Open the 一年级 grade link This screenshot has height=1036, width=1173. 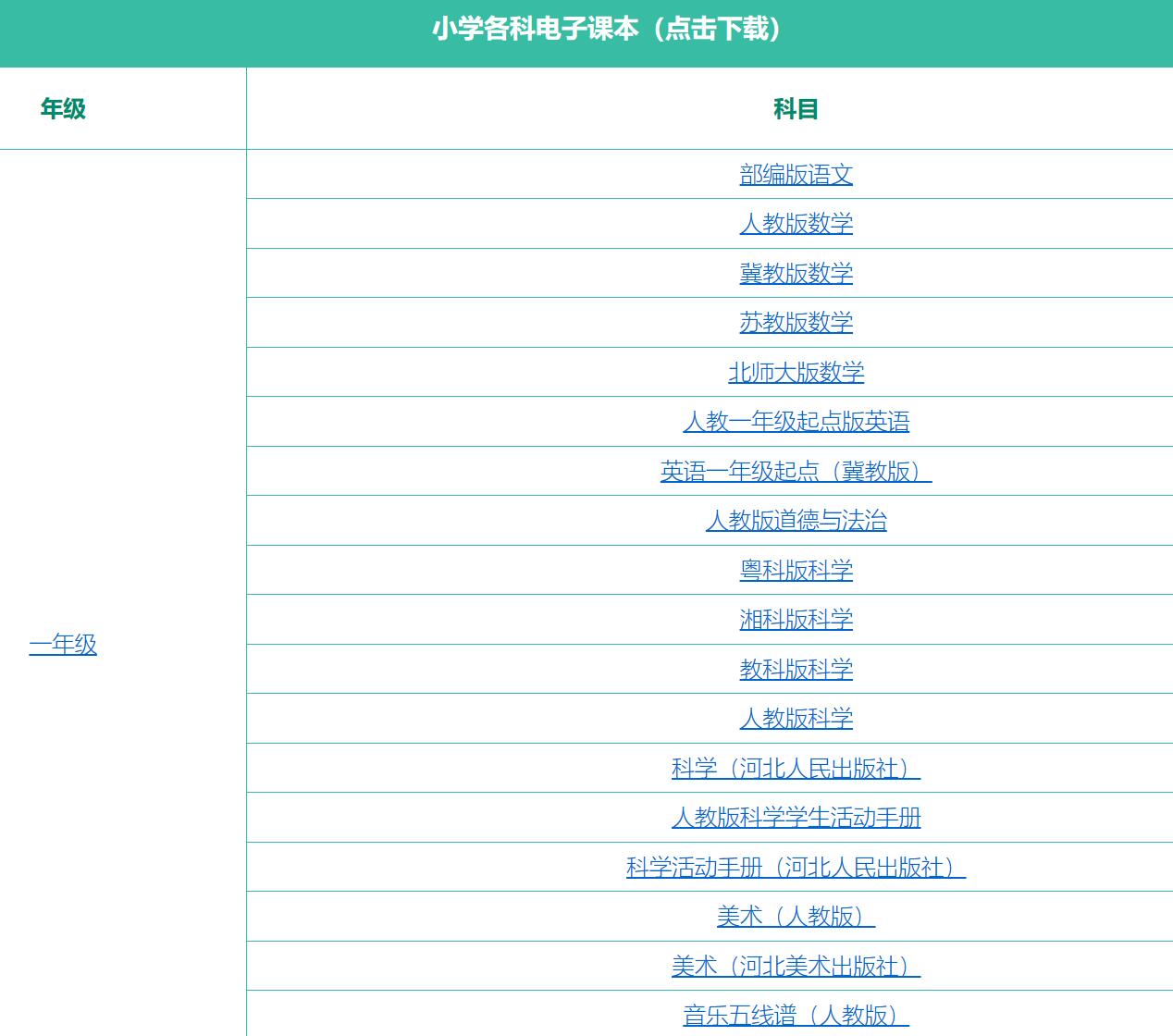(x=63, y=644)
